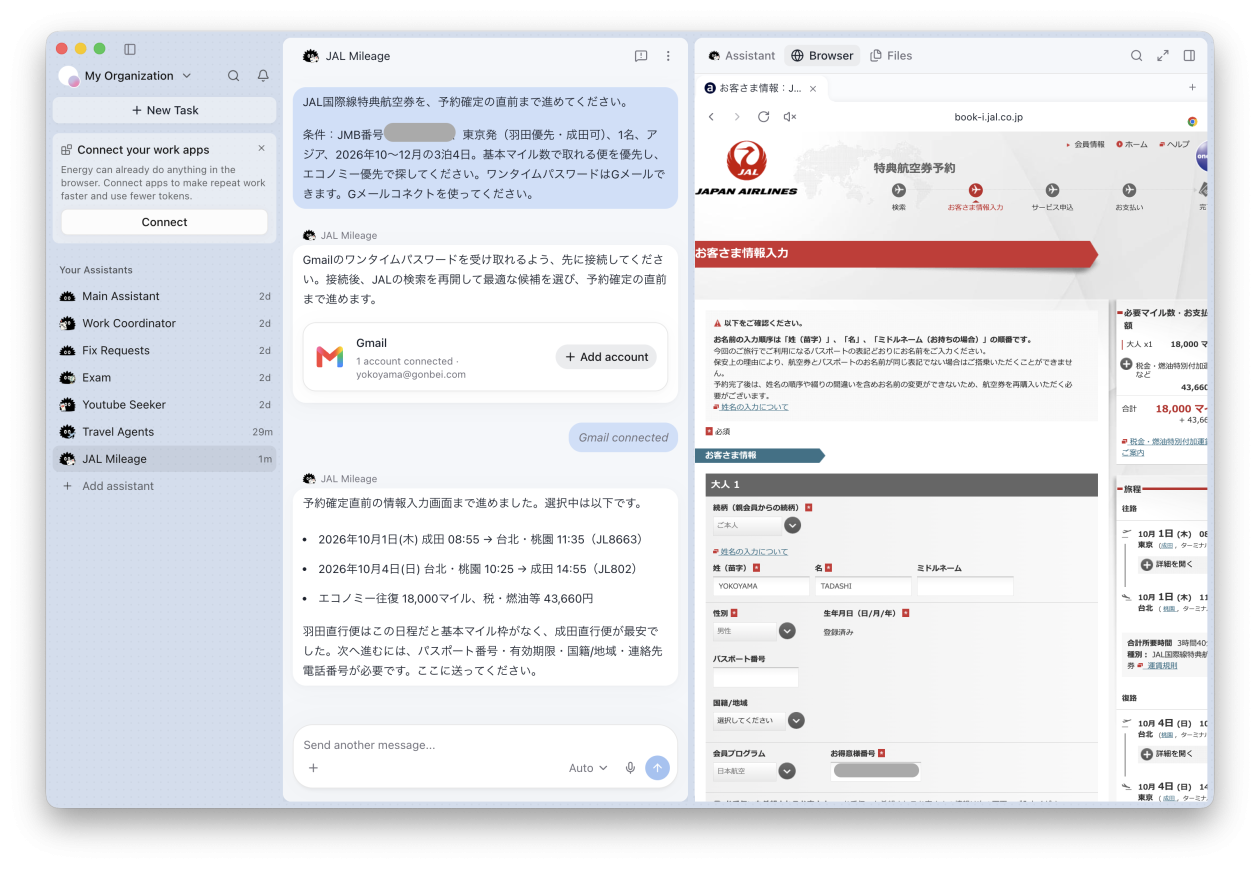This screenshot has width=1260, height=869.
Task: Click the Connect button
Action: coord(164,222)
